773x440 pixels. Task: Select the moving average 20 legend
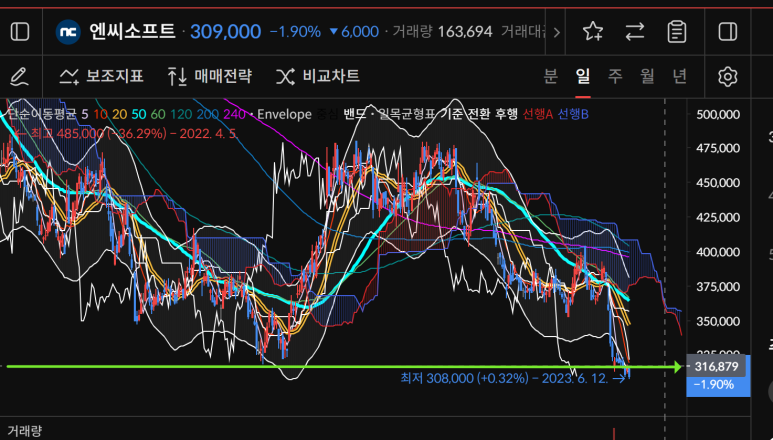[x=120, y=114]
